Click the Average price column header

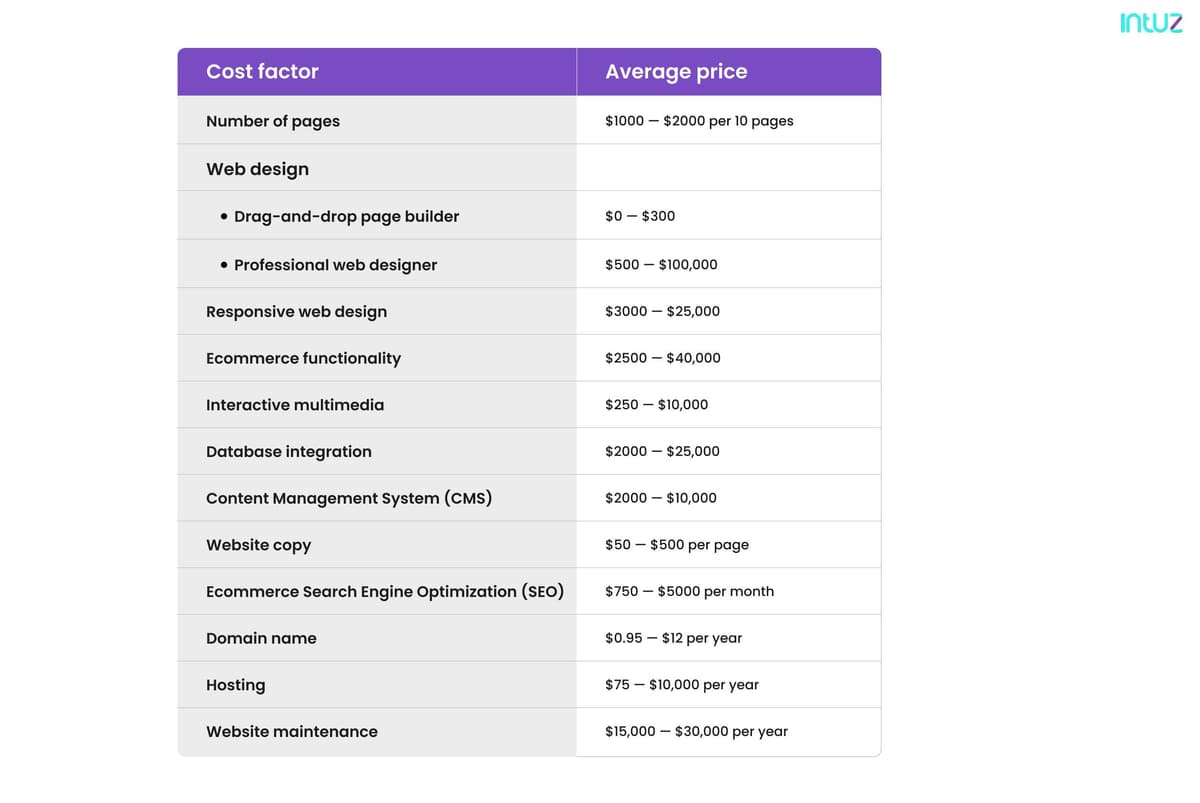point(676,72)
